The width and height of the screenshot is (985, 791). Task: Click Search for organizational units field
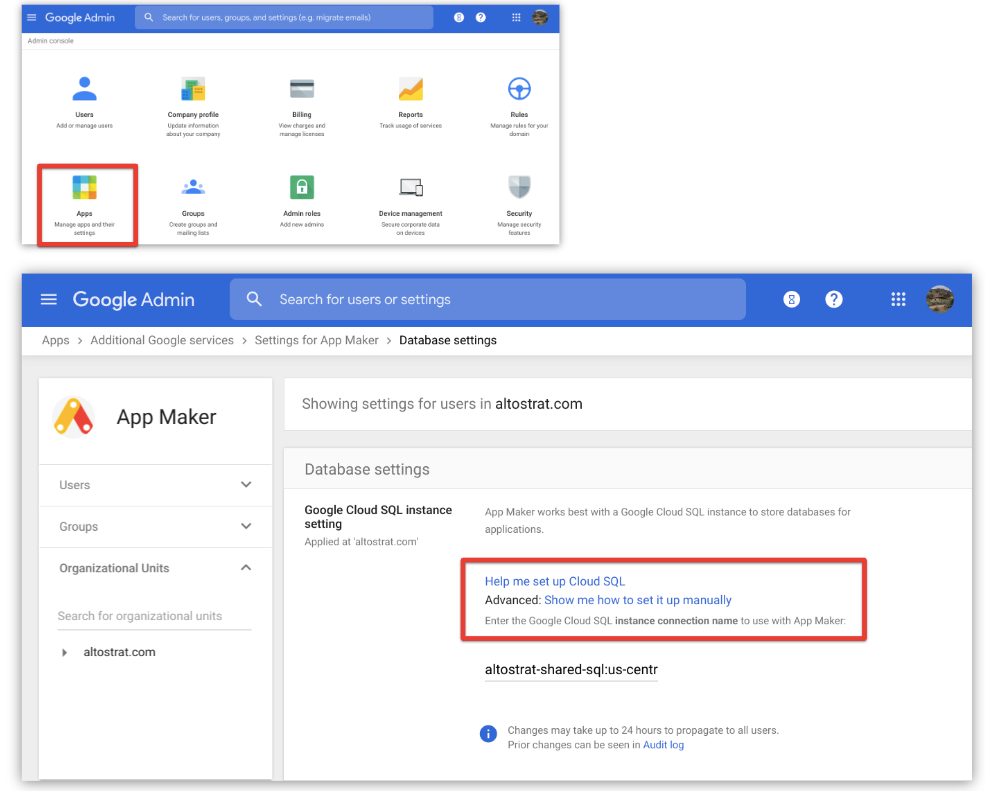[x=154, y=616]
